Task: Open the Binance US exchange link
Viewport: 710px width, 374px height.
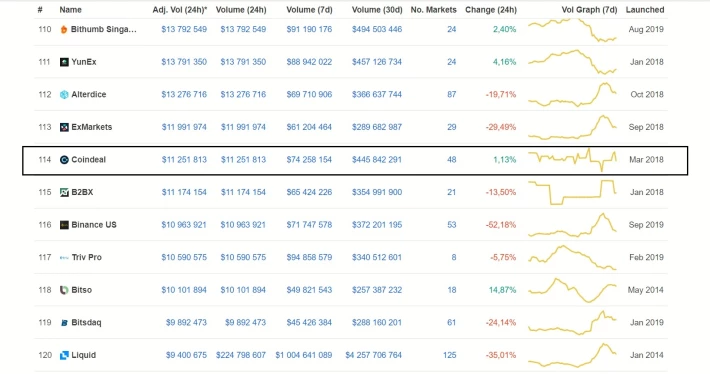Action: 94,225
